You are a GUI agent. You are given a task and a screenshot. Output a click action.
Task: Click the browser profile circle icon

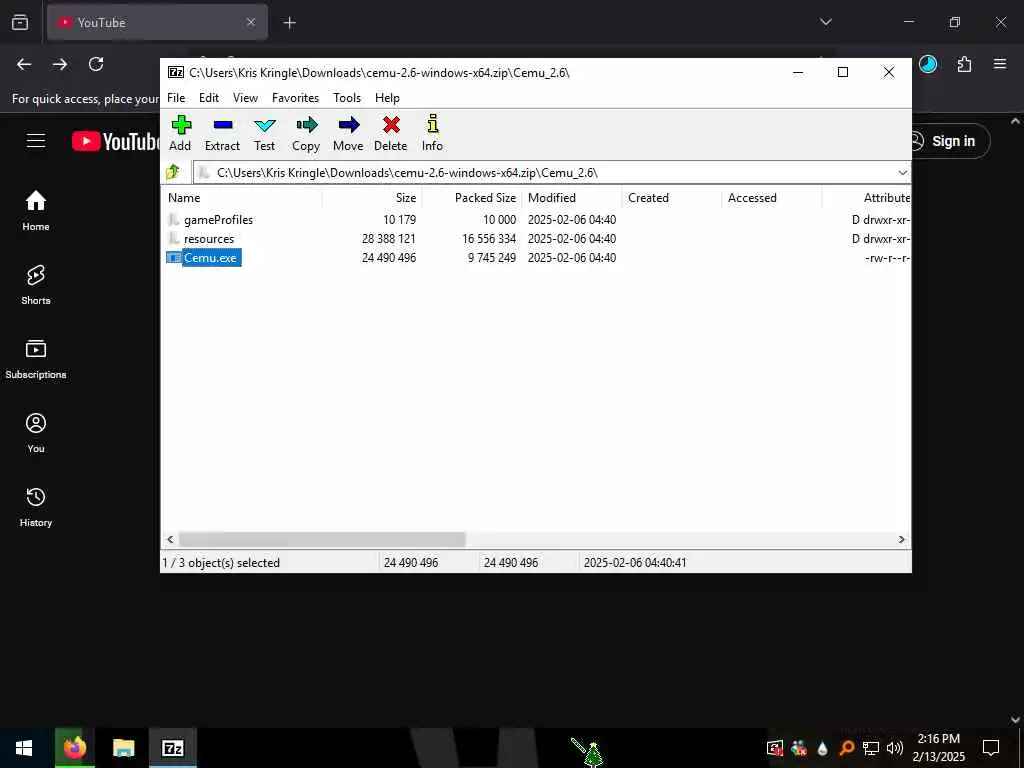click(928, 64)
